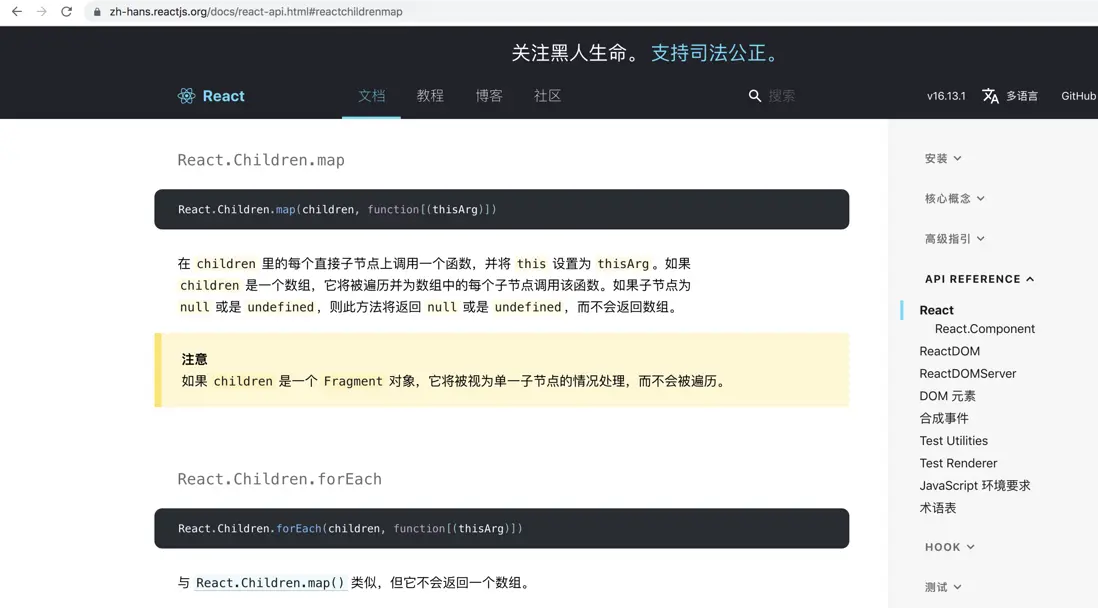Click the React brand name link
1098x608 pixels.
click(223, 96)
